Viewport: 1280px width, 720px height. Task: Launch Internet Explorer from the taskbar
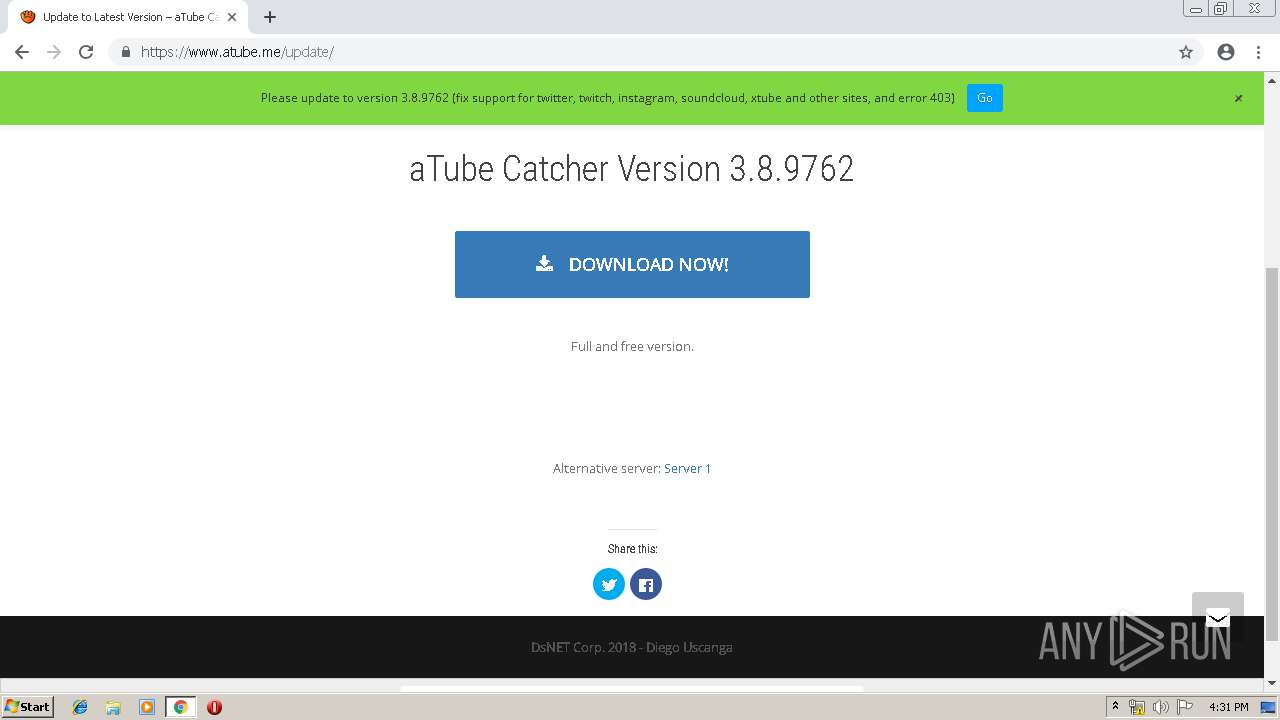(80, 707)
